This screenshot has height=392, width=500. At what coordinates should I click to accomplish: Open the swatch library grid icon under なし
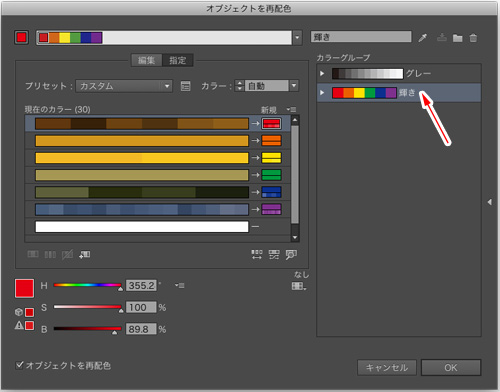pyautogui.click(x=299, y=286)
